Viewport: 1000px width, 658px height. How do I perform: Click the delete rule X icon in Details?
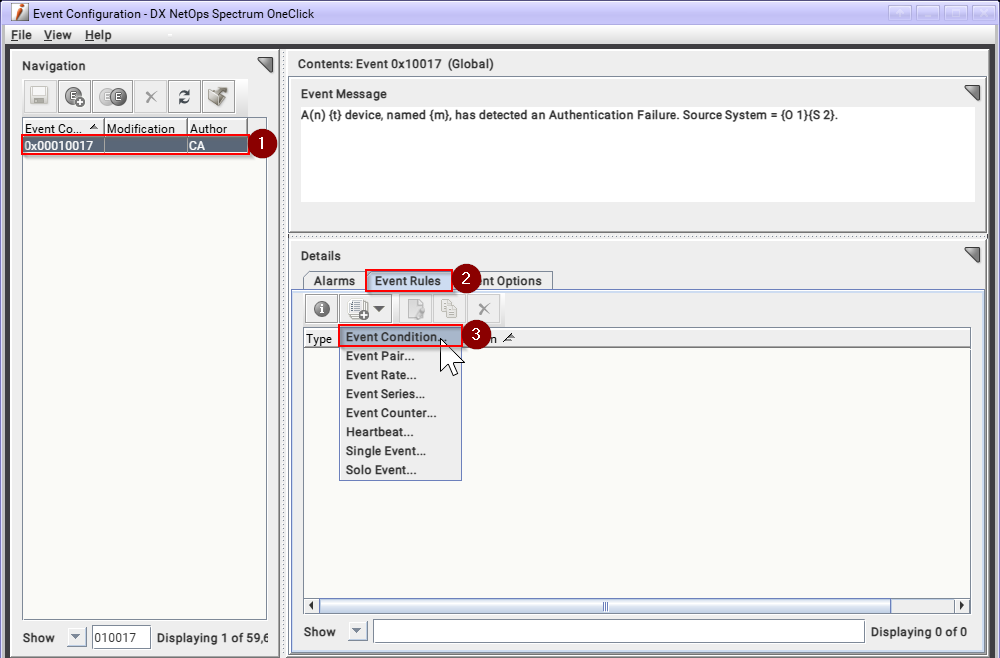click(x=483, y=310)
